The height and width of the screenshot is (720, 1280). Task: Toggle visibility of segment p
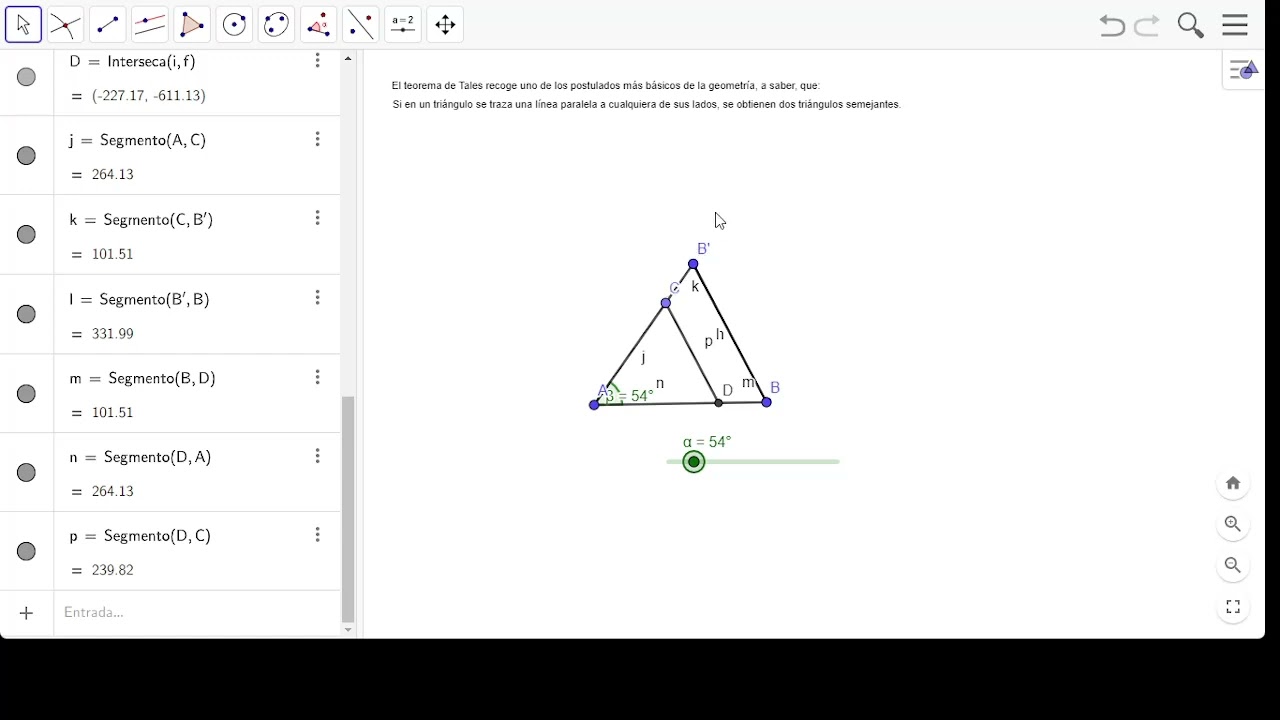coord(27,552)
